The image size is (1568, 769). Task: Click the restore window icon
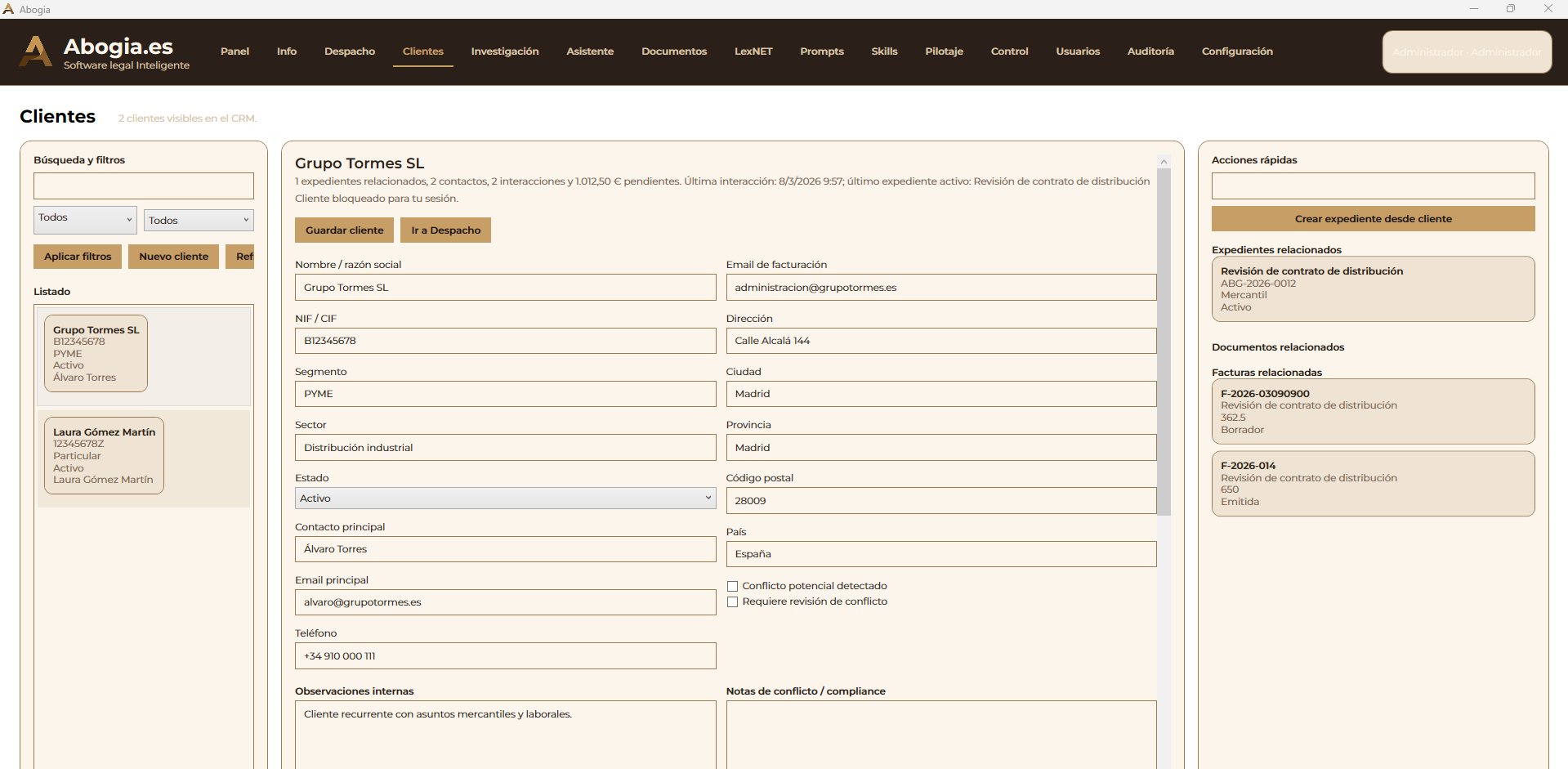point(1511,9)
